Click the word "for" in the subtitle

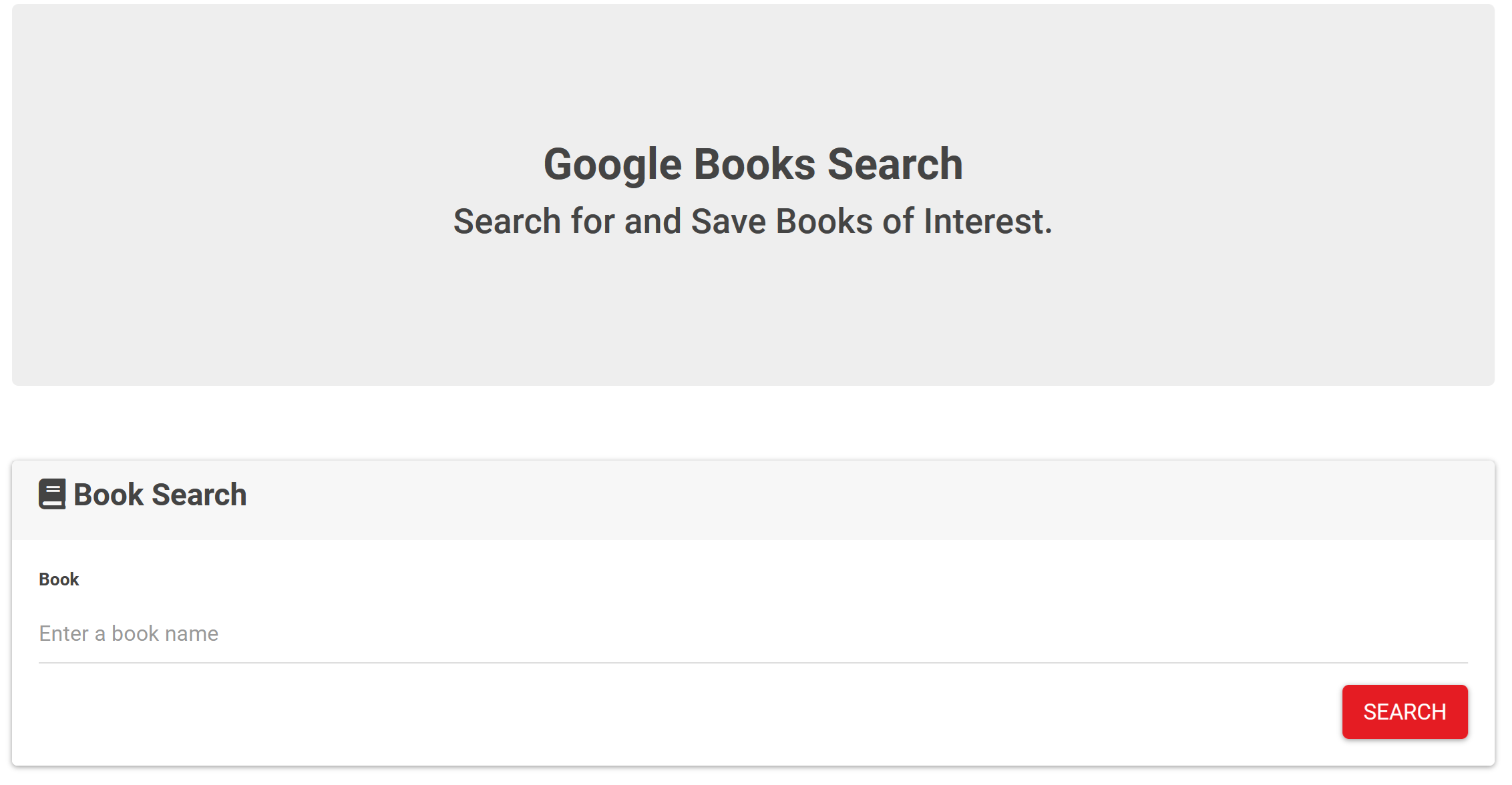click(x=592, y=222)
